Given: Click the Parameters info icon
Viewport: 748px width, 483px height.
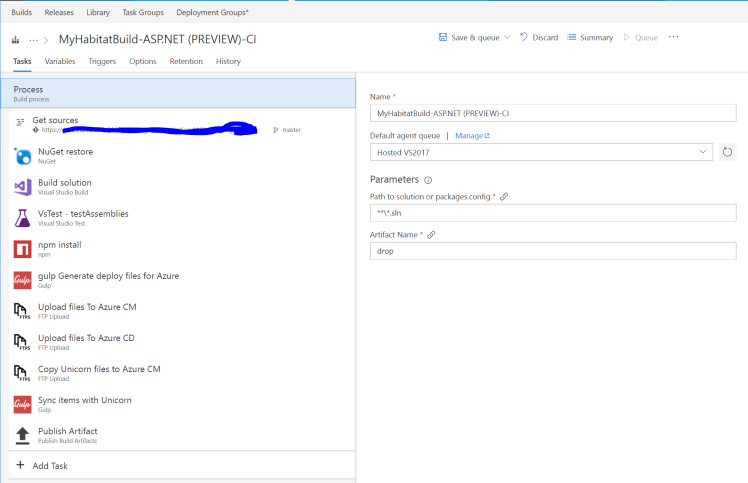Looking at the screenshot, I should (428, 180).
